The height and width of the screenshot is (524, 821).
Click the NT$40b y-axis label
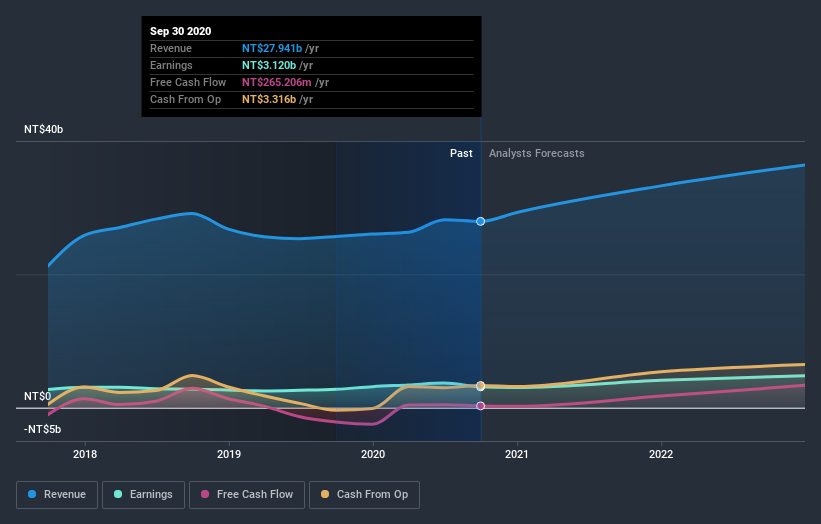pyautogui.click(x=43, y=129)
